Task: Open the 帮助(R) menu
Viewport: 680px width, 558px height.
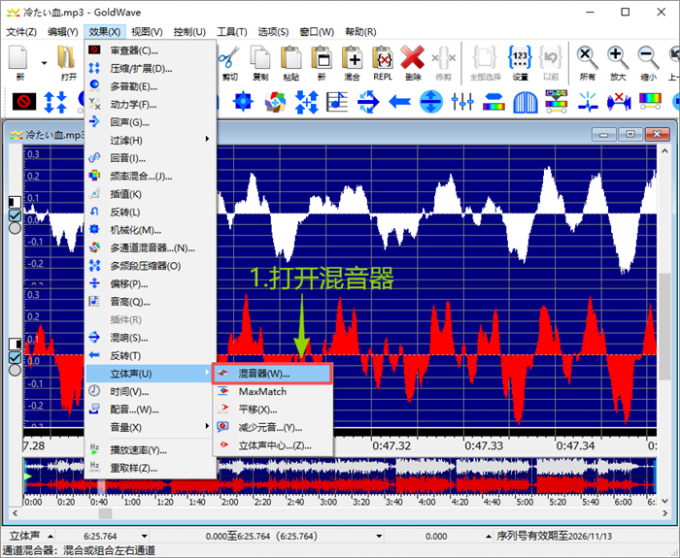Action: 360,32
